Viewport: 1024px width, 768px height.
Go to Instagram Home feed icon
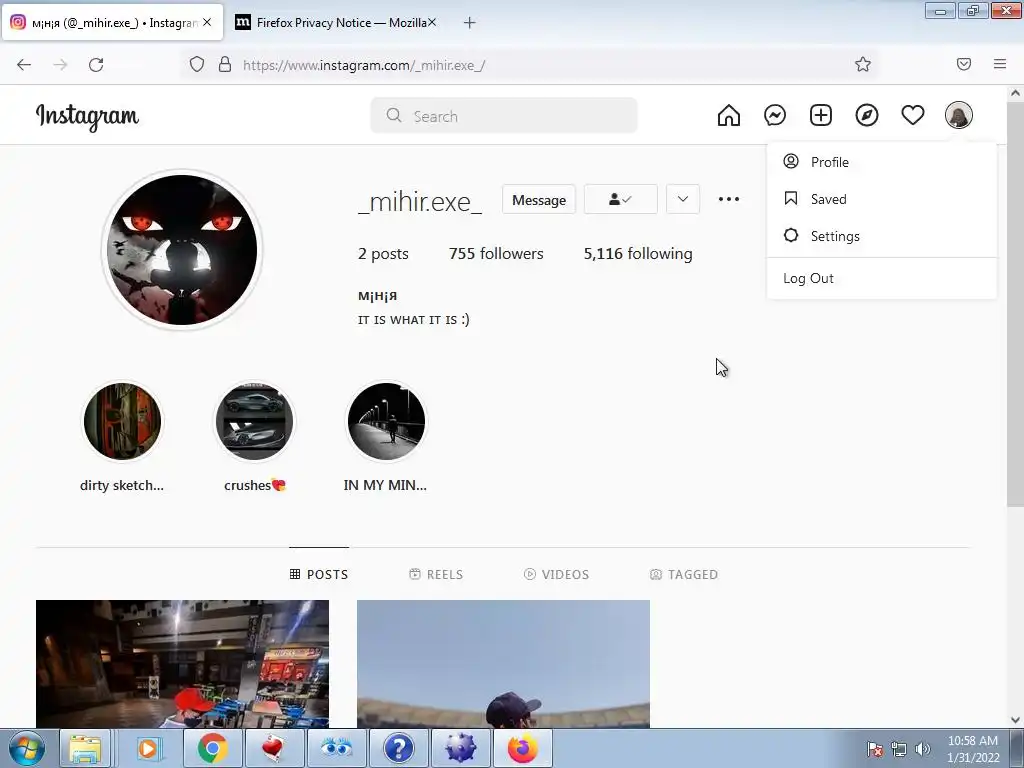point(729,116)
